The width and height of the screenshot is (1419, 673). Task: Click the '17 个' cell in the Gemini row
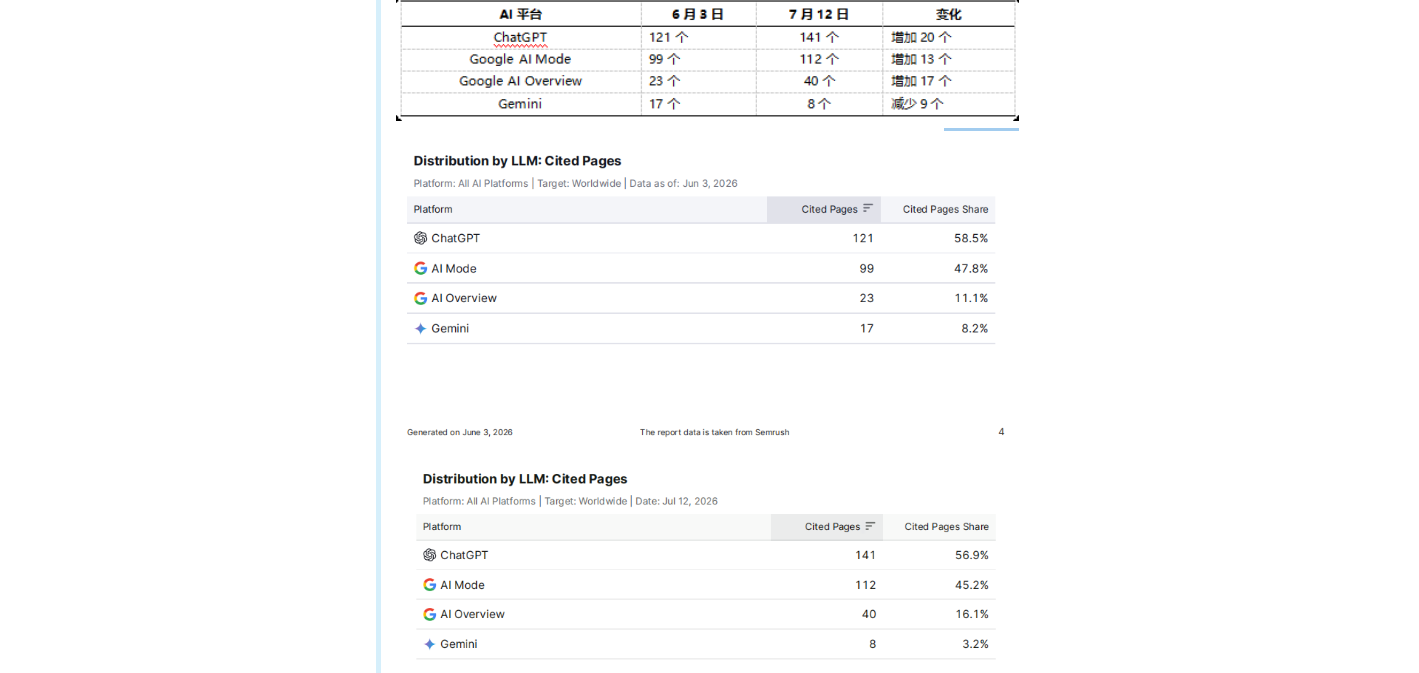[x=698, y=104]
